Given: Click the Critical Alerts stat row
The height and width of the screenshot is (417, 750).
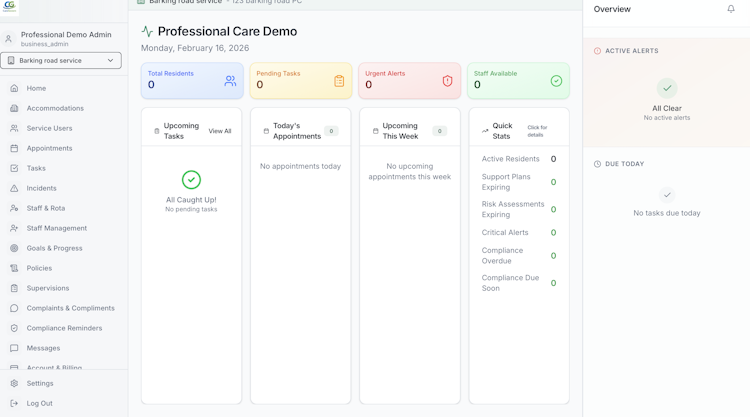Looking at the screenshot, I should [x=518, y=233].
